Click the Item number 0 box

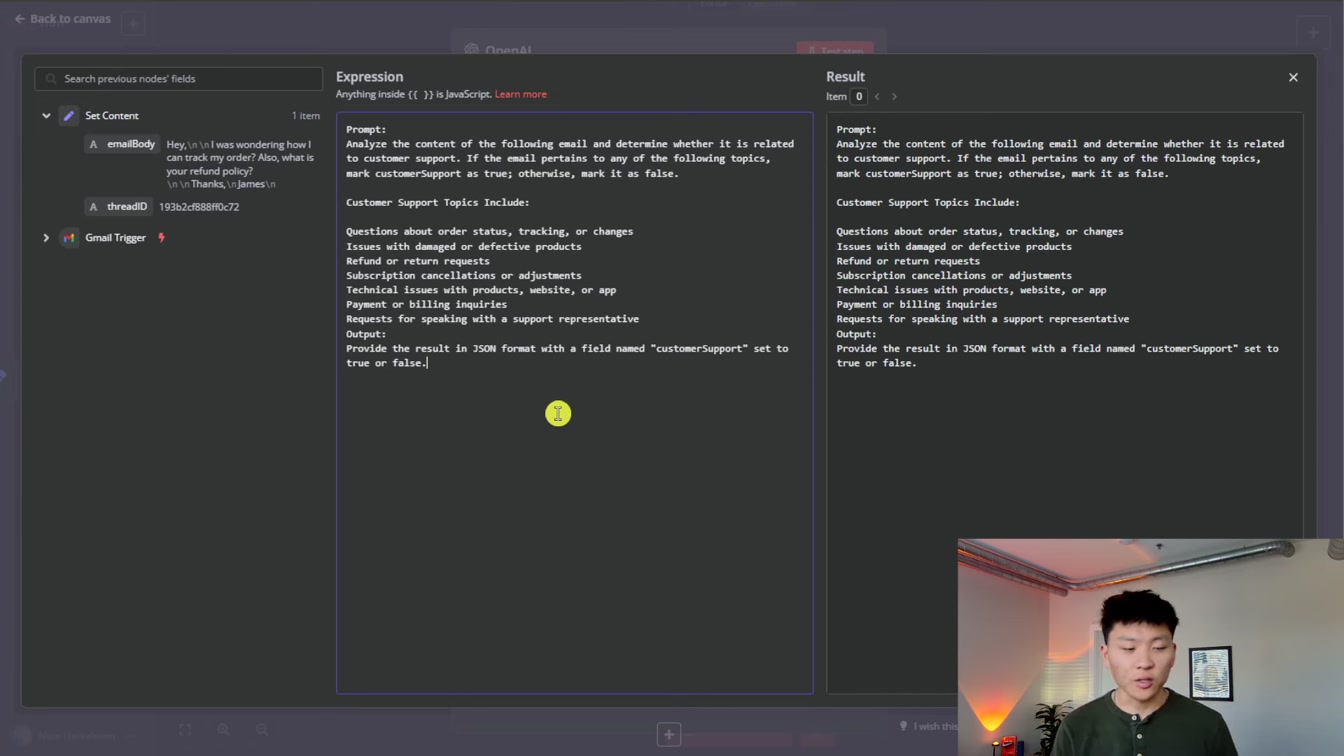coord(858,97)
